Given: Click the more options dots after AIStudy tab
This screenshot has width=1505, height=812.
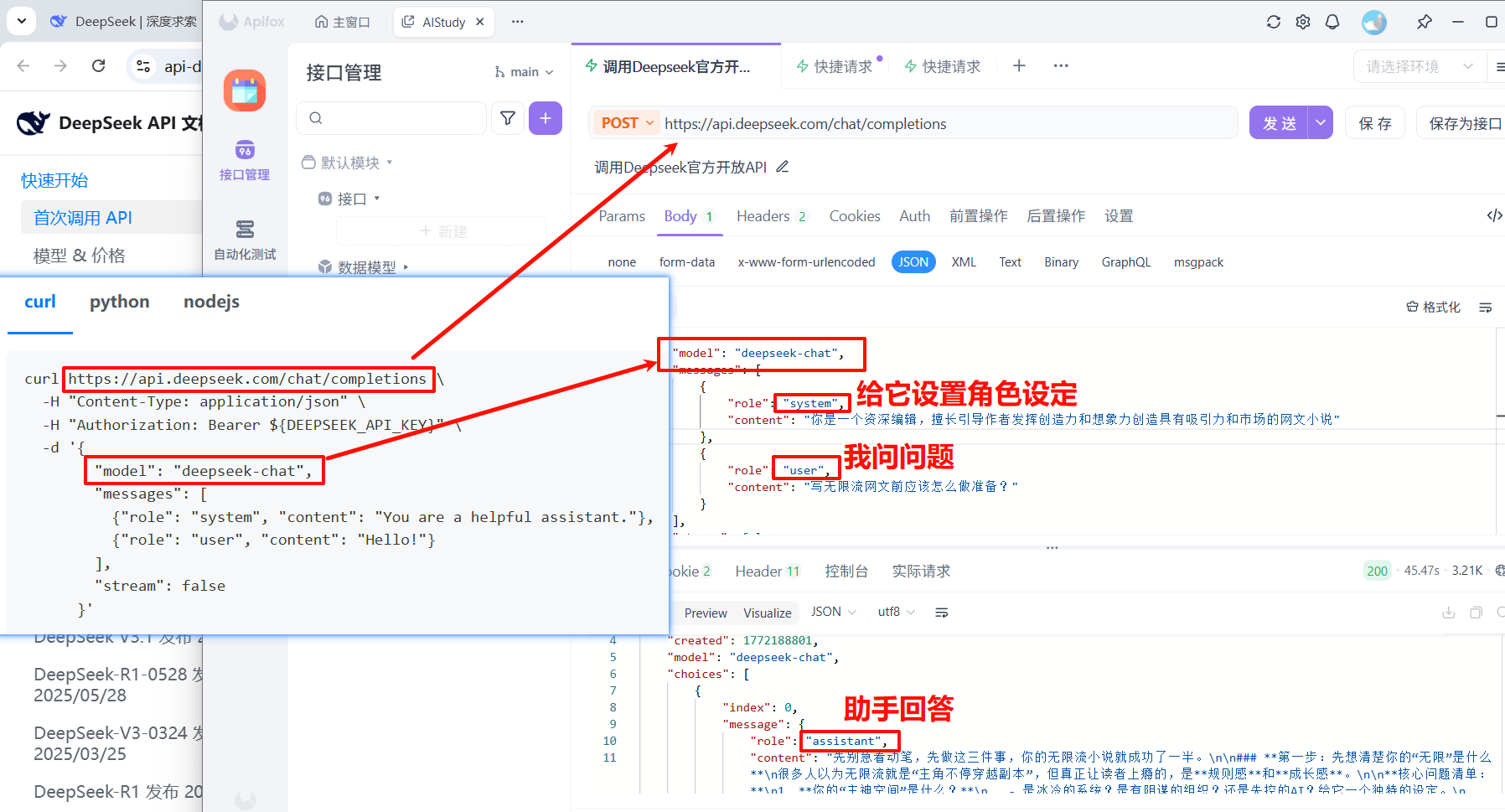Looking at the screenshot, I should [x=518, y=22].
